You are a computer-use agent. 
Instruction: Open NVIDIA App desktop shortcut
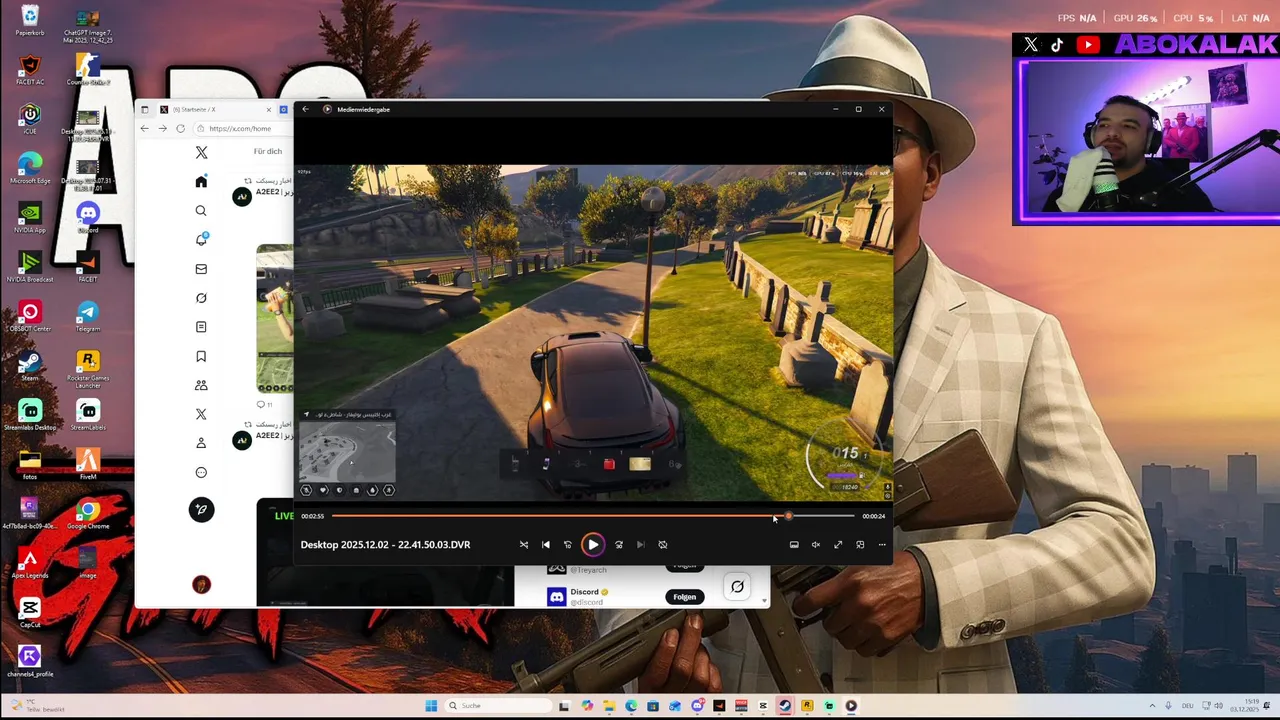click(30, 216)
